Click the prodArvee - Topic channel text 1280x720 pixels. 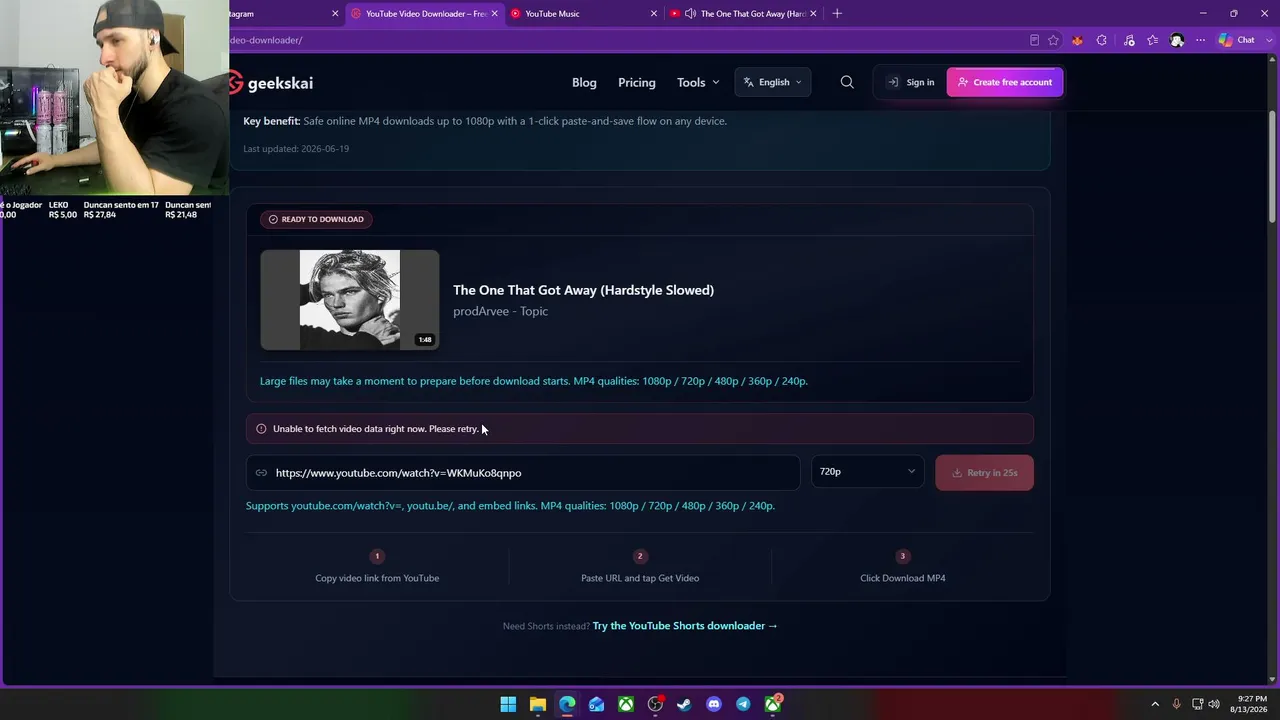tap(500, 311)
